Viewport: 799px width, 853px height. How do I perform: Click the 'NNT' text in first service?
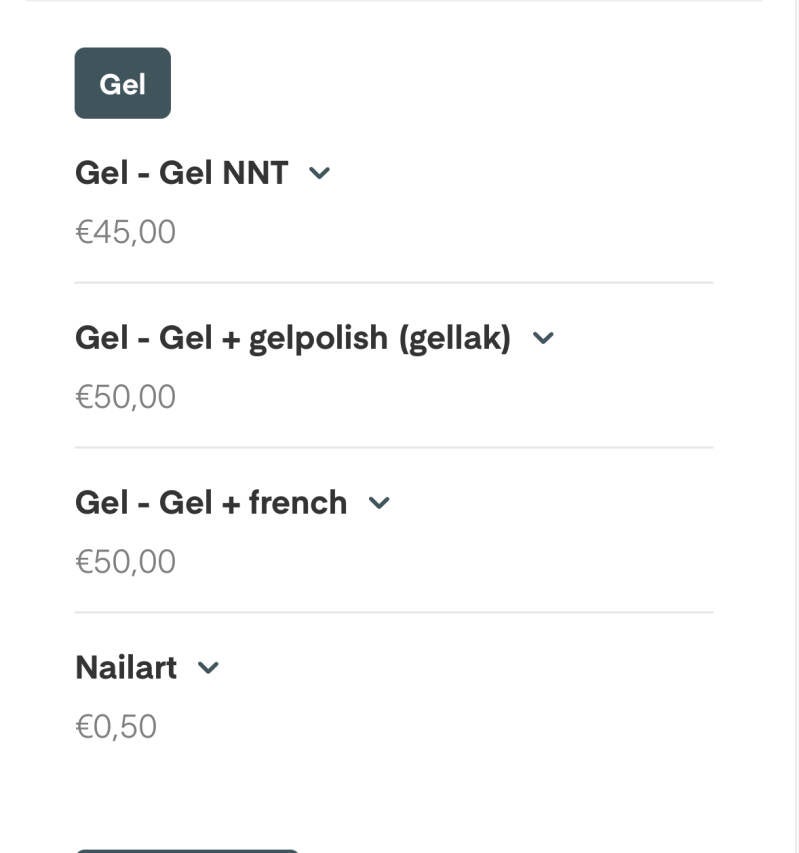(x=255, y=173)
